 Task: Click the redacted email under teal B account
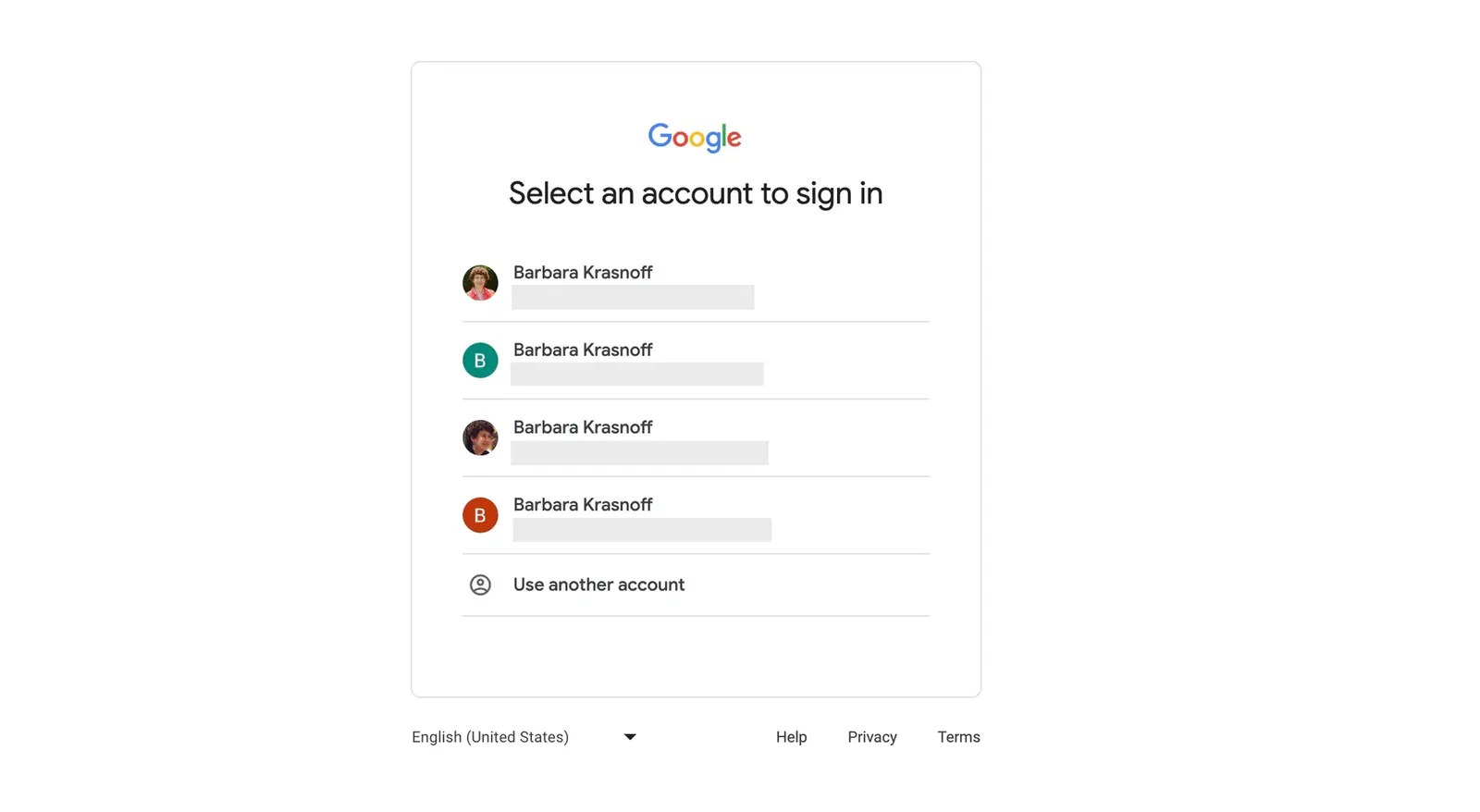(637, 374)
